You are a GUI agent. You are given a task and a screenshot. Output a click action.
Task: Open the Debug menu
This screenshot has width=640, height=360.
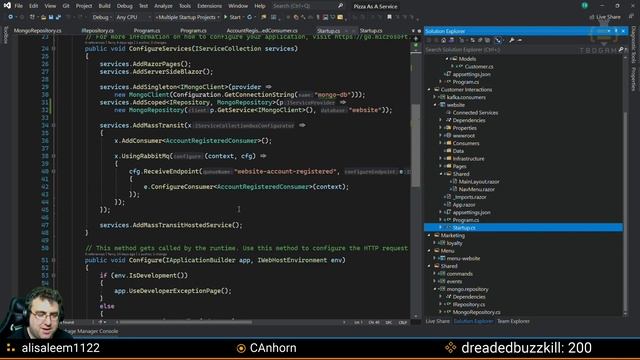click(x=124, y=6)
